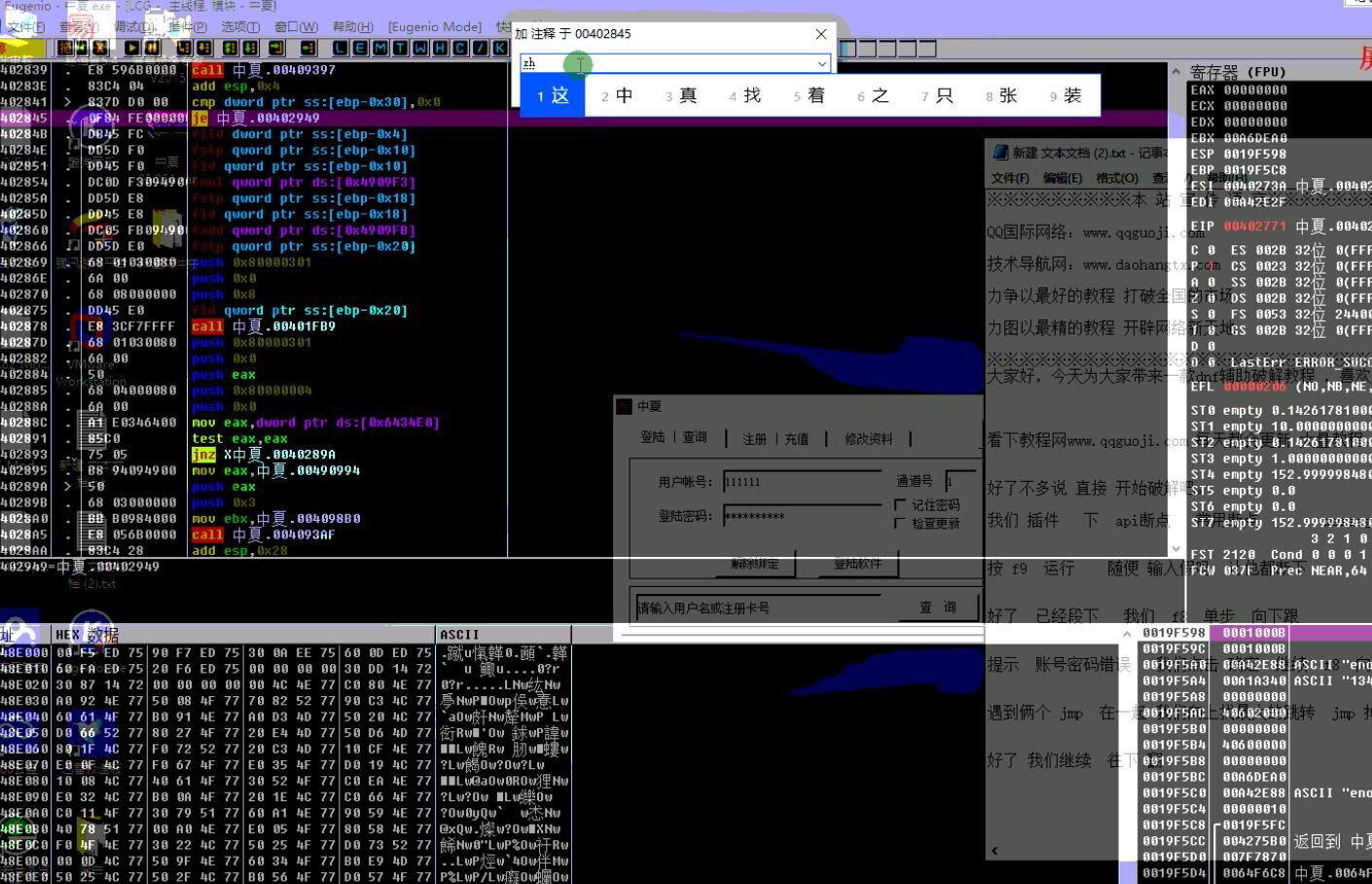Click the 登陆软件 button
The width and height of the screenshot is (1372, 884).
coord(857,564)
